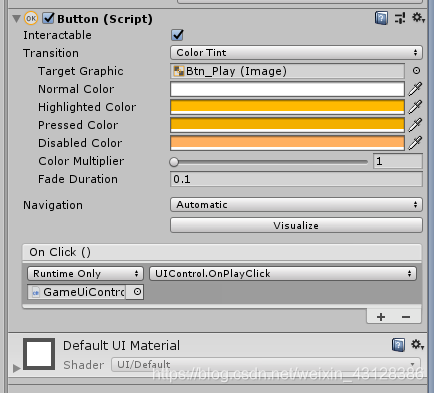The height and width of the screenshot is (393, 434).
Task: Collapse the Button (Script) component foldout
Action: (16, 19)
